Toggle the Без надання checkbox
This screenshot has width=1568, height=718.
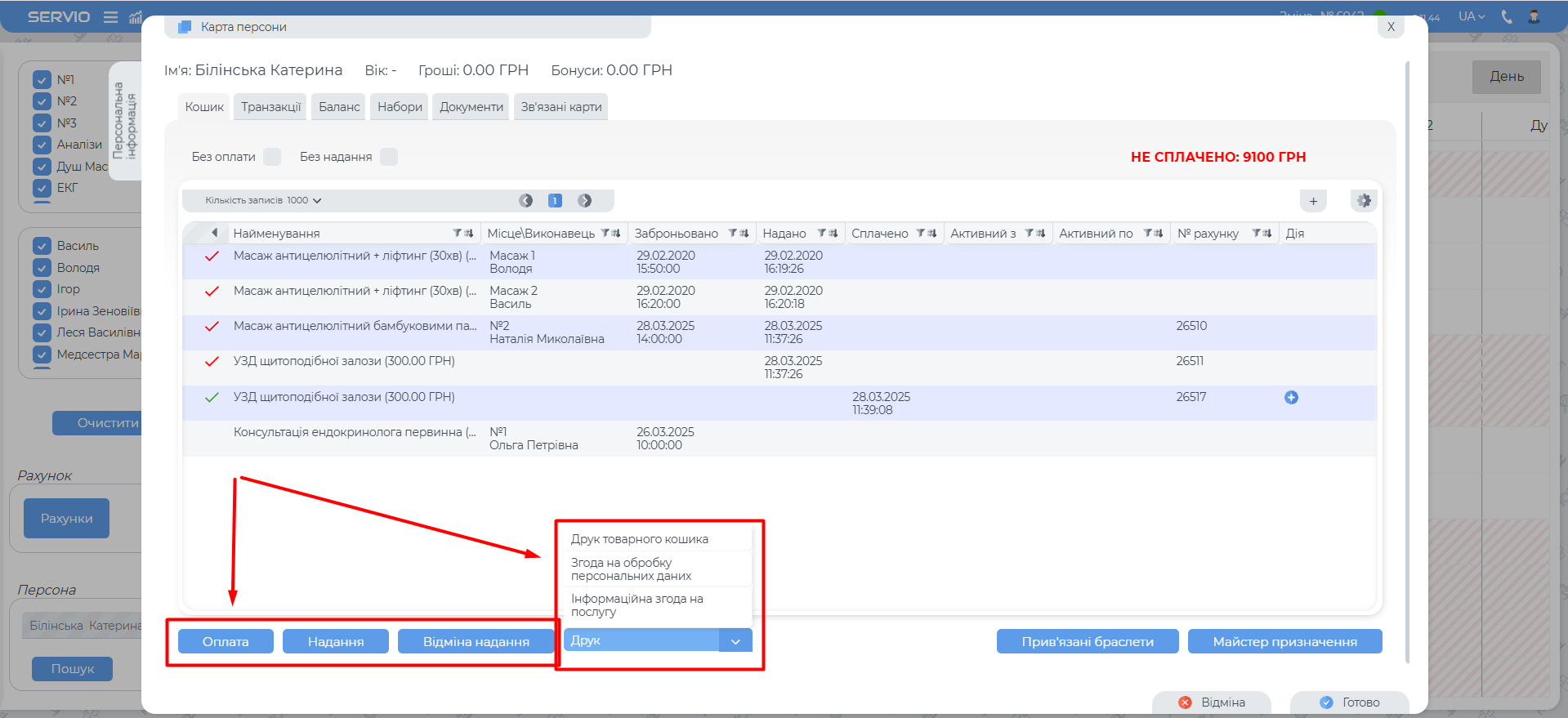(x=389, y=157)
